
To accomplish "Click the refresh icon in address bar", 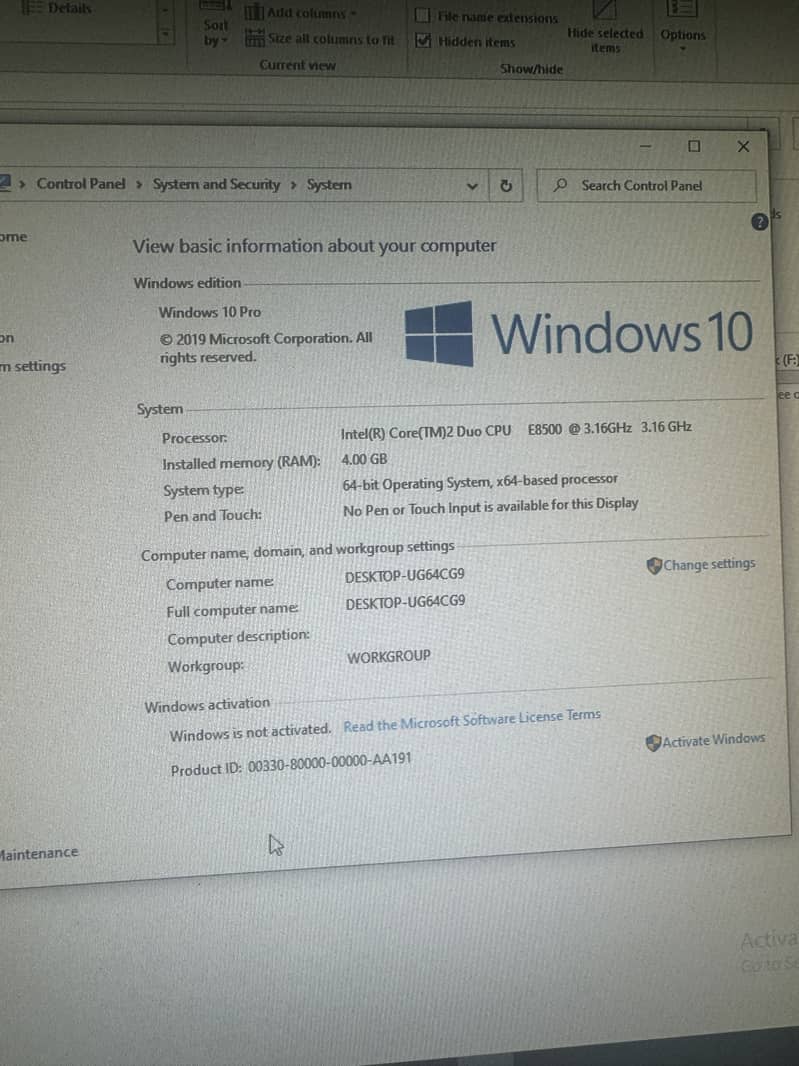I will pyautogui.click(x=505, y=186).
